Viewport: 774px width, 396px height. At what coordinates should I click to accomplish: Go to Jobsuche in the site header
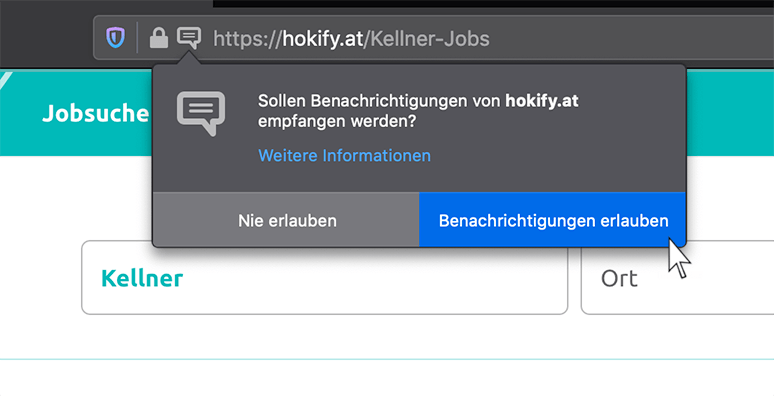(x=95, y=114)
